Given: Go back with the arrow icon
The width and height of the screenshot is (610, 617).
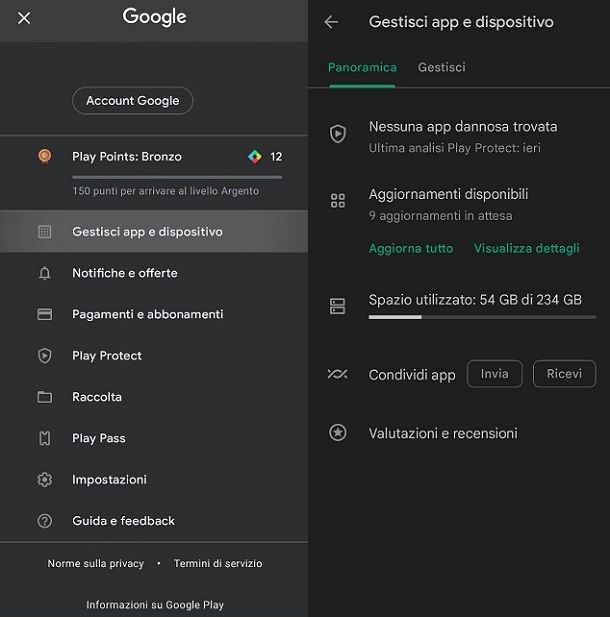Looking at the screenshot, I should (331, 22).
